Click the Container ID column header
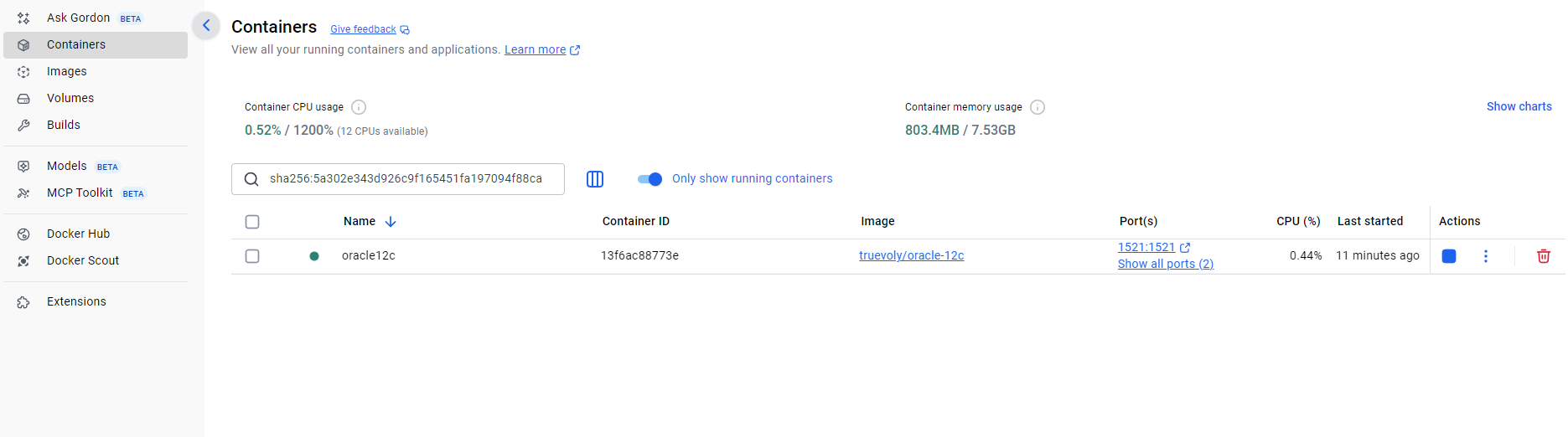The image size is (1568, 437). pyautogui.click(x=636, y=222)
